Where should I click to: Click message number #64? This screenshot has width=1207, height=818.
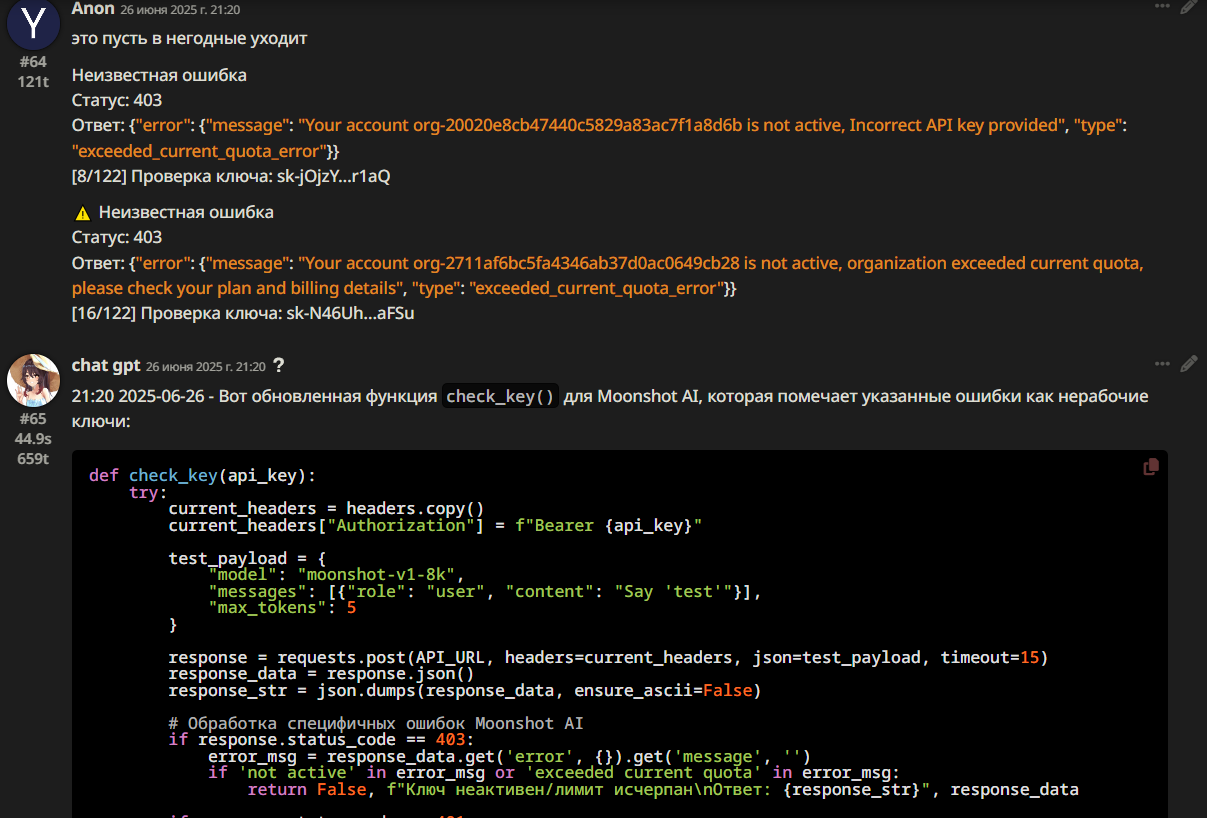click(x=33, y=62)
